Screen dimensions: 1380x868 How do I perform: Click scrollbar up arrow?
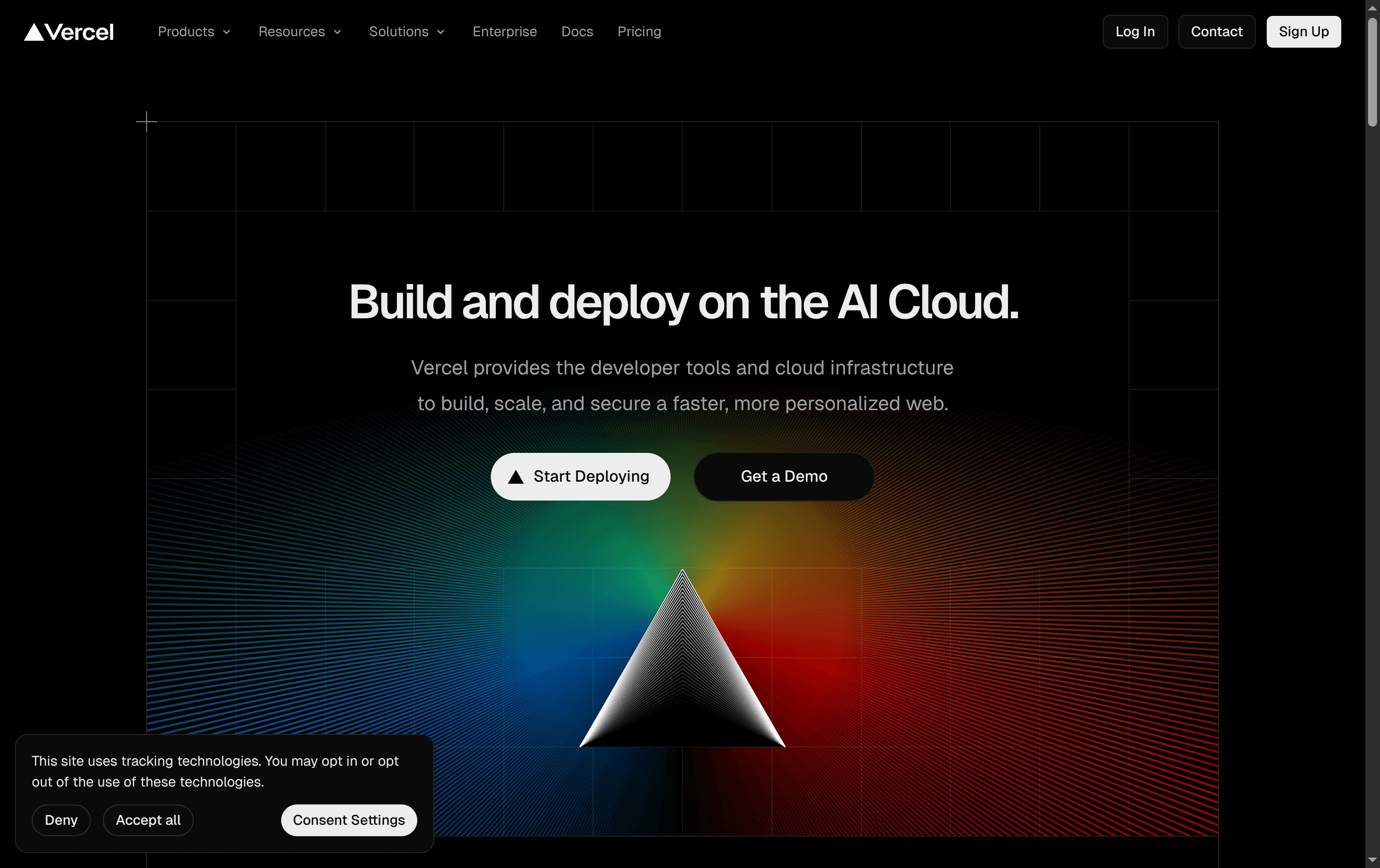(x=1372, y=8)
